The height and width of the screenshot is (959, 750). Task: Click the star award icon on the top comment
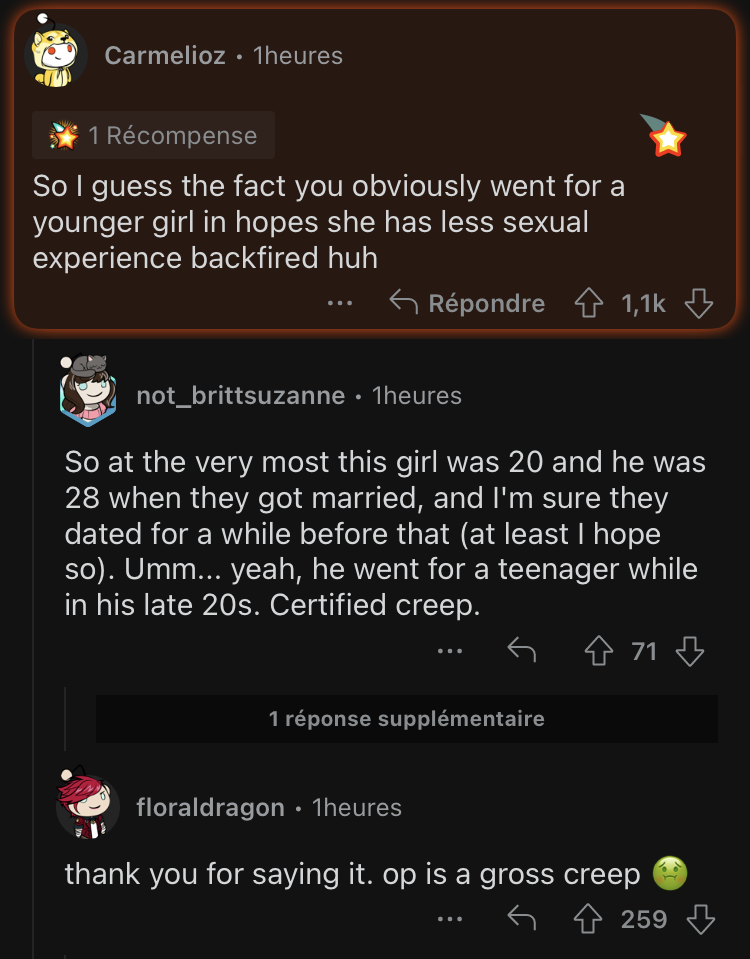(x=665, y=136)
